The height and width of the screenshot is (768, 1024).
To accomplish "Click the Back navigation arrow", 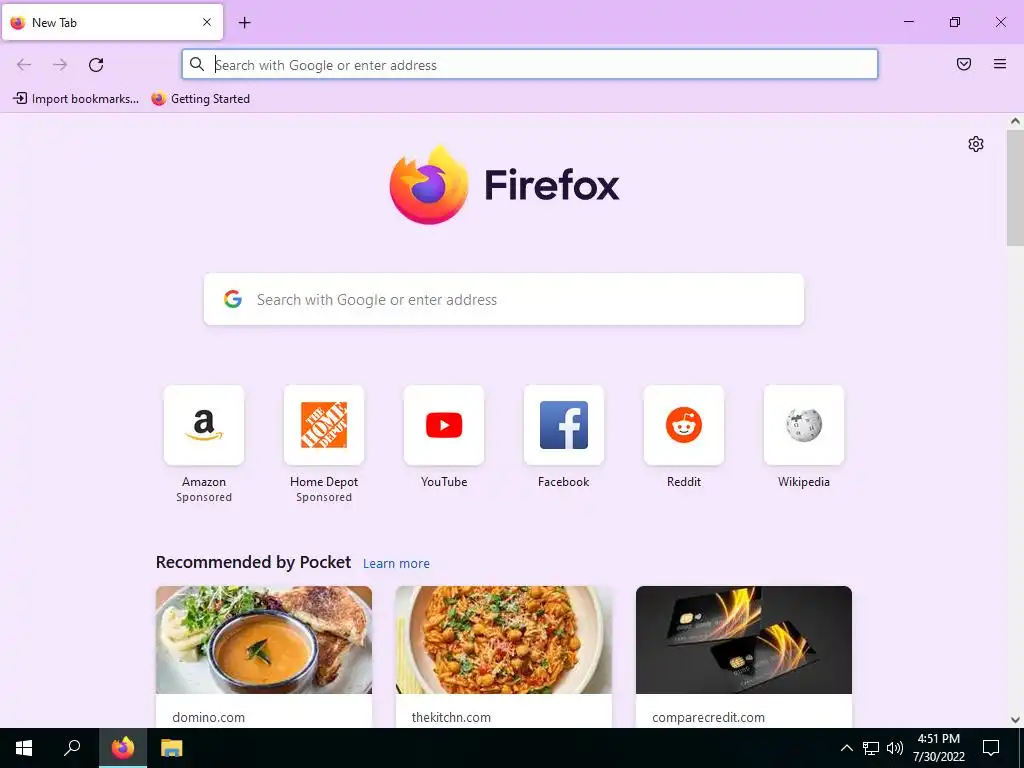I will click(x=24, y=65).
